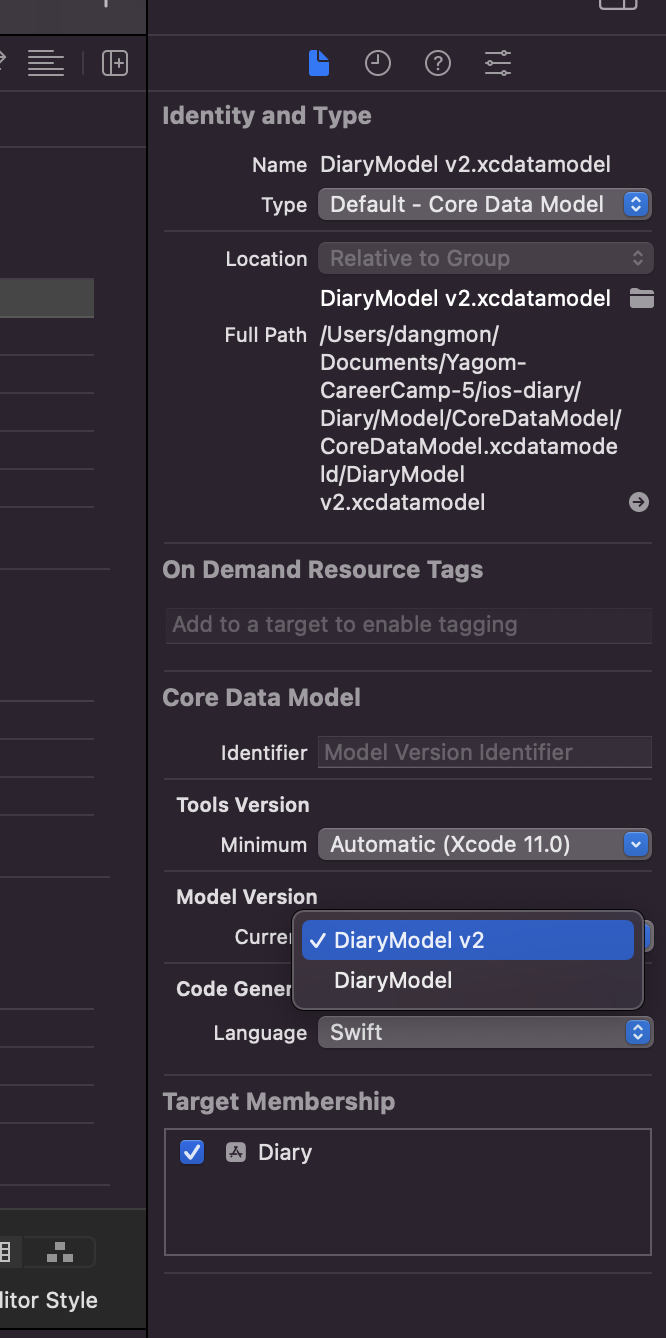
Task: Click the On Demand Resource Tags heading
Action: pyautogui.click(x=323, y=569)
